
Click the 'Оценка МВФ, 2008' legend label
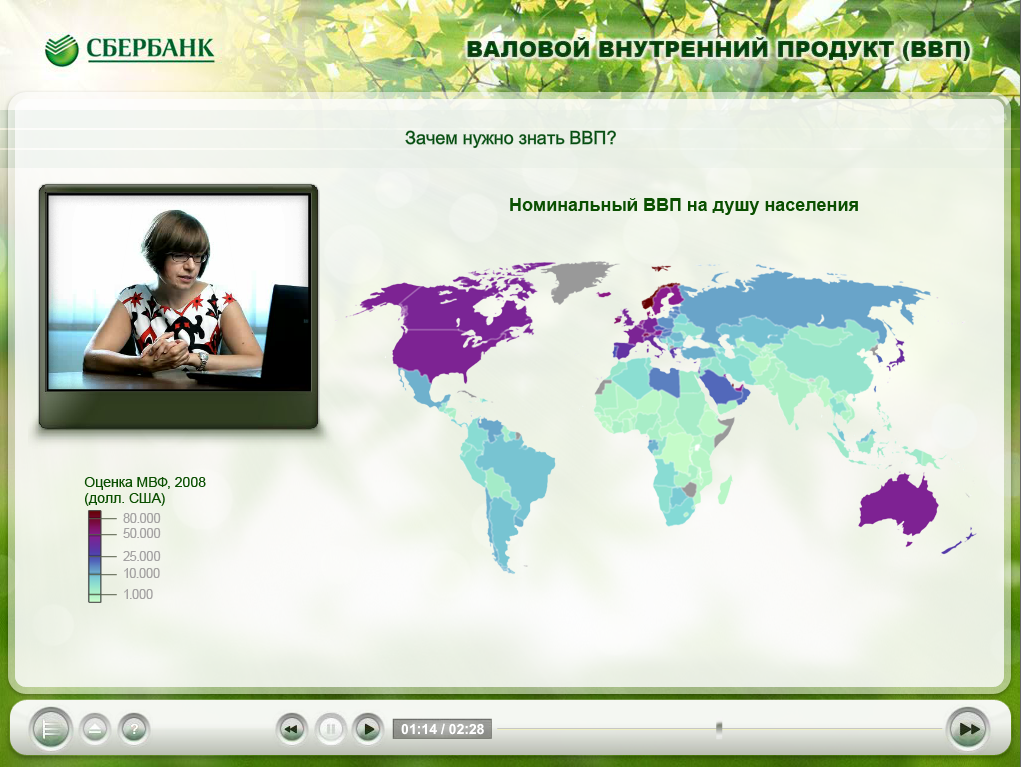pyautogui.click(x=145, y=482)
